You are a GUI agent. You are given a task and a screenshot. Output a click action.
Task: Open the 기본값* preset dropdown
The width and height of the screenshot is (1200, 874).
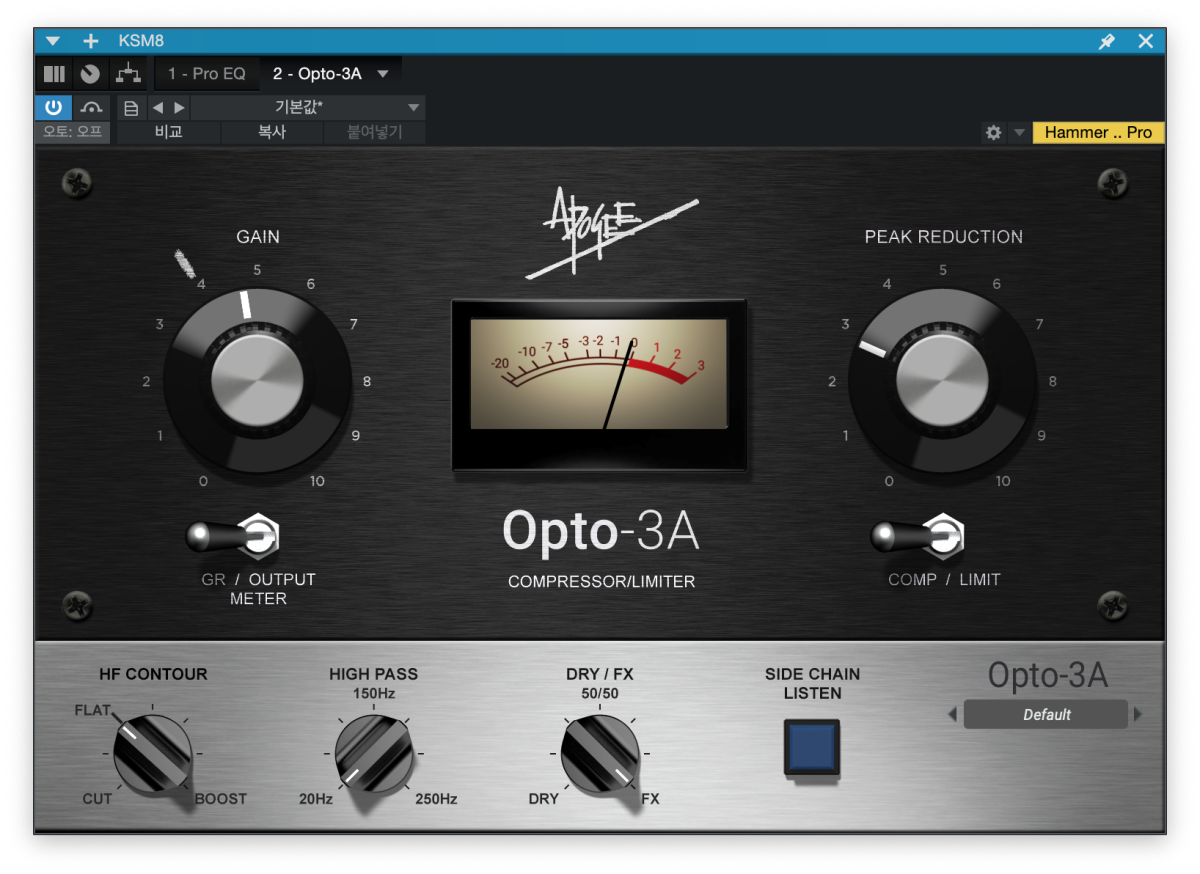307,108
